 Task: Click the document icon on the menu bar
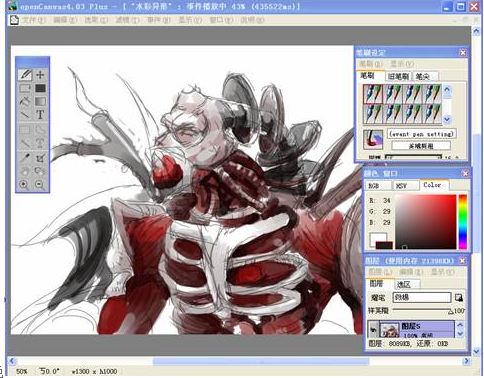pyautogui.click(x=14, y=20)
